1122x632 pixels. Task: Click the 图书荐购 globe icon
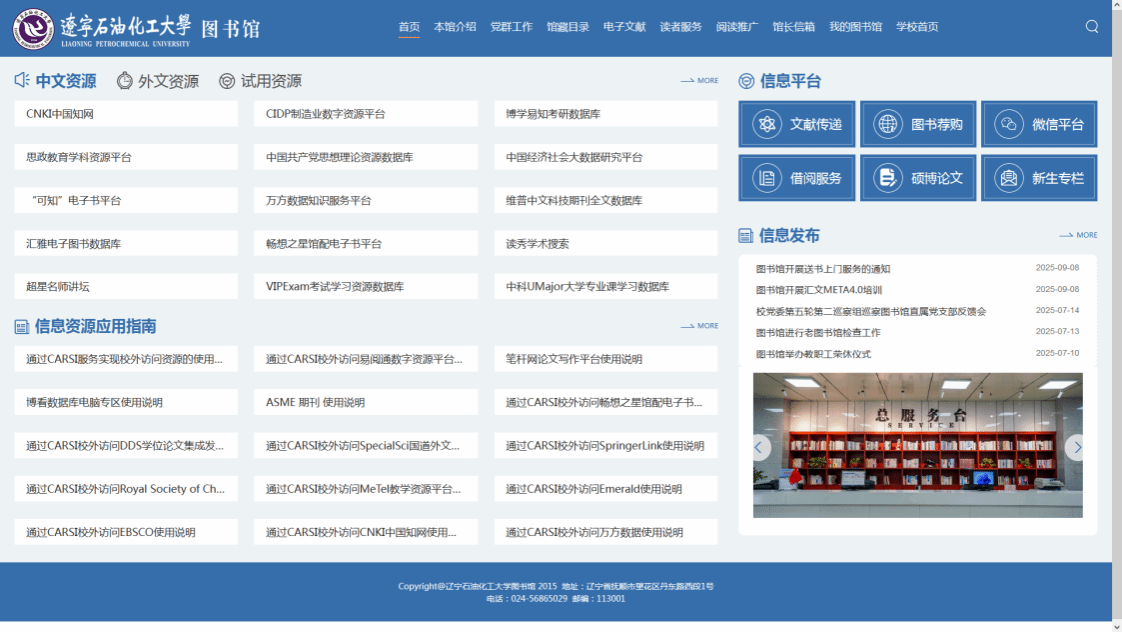tap(887, 124)
